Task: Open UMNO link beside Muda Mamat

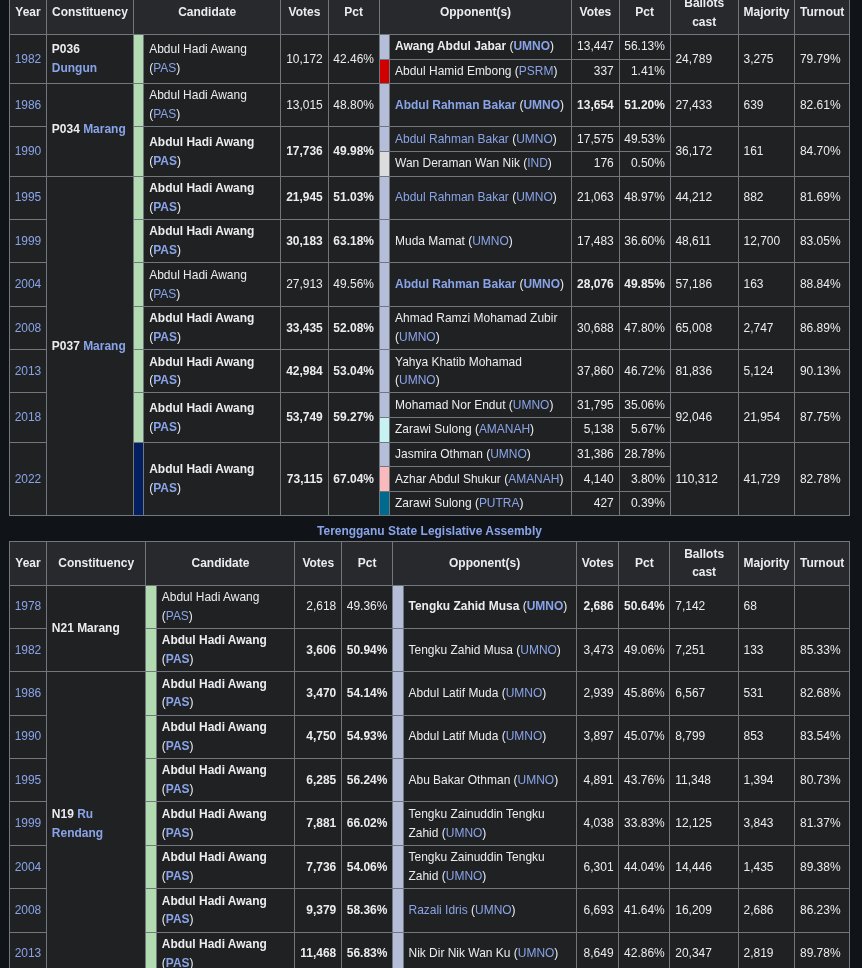Action: 490,241
